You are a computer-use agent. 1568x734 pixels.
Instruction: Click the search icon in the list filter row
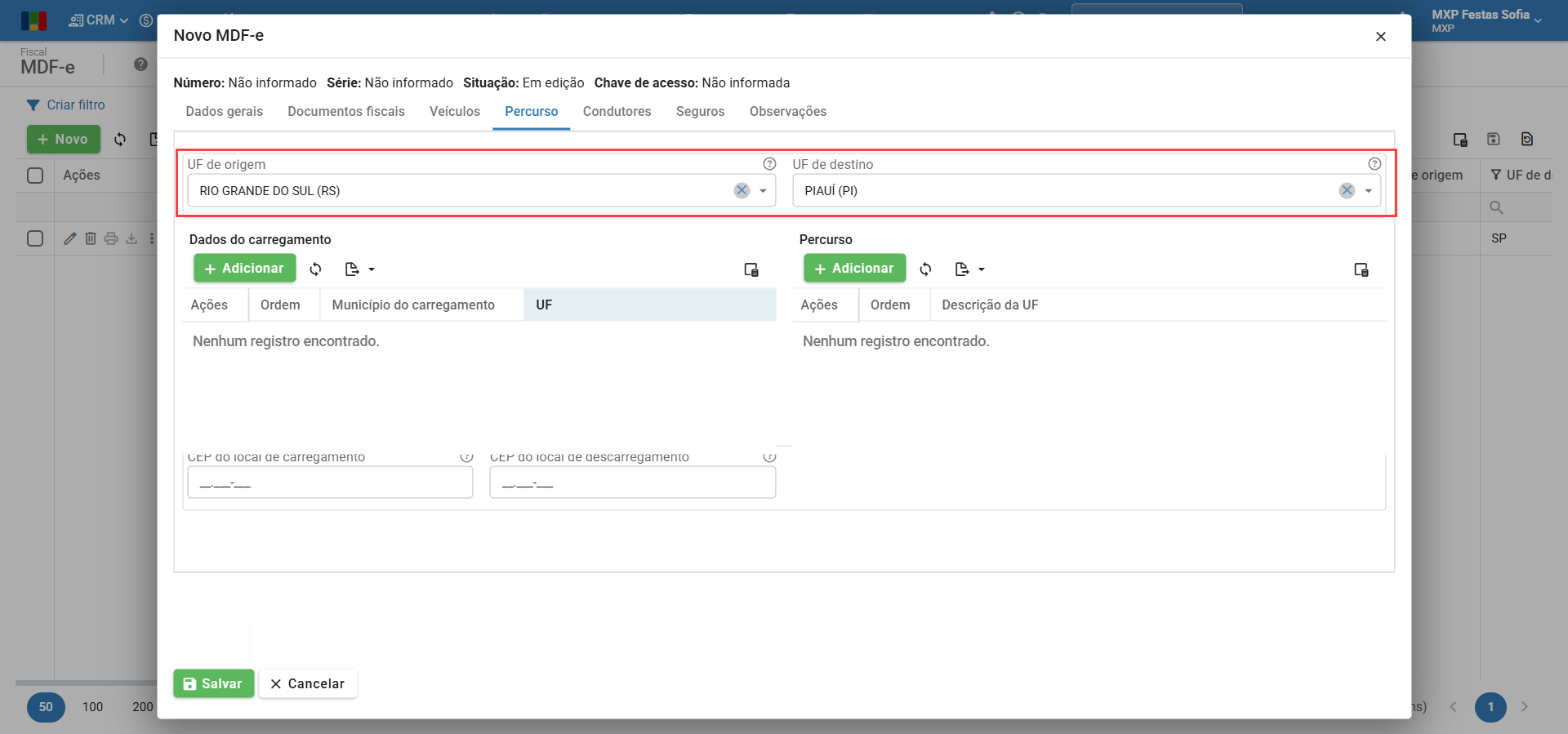click(1496, 207)
